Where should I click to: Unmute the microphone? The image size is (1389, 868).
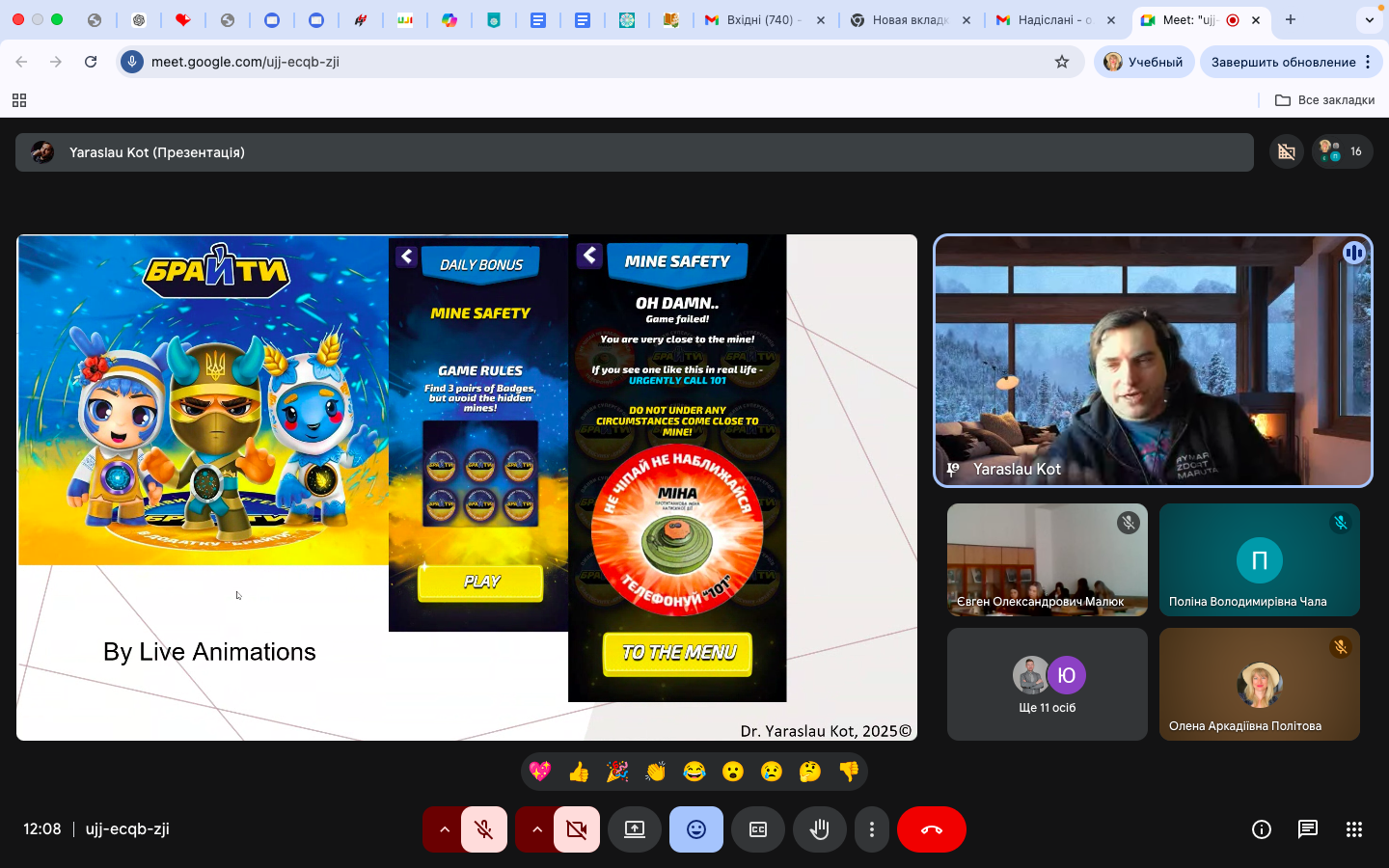[484, 829]
